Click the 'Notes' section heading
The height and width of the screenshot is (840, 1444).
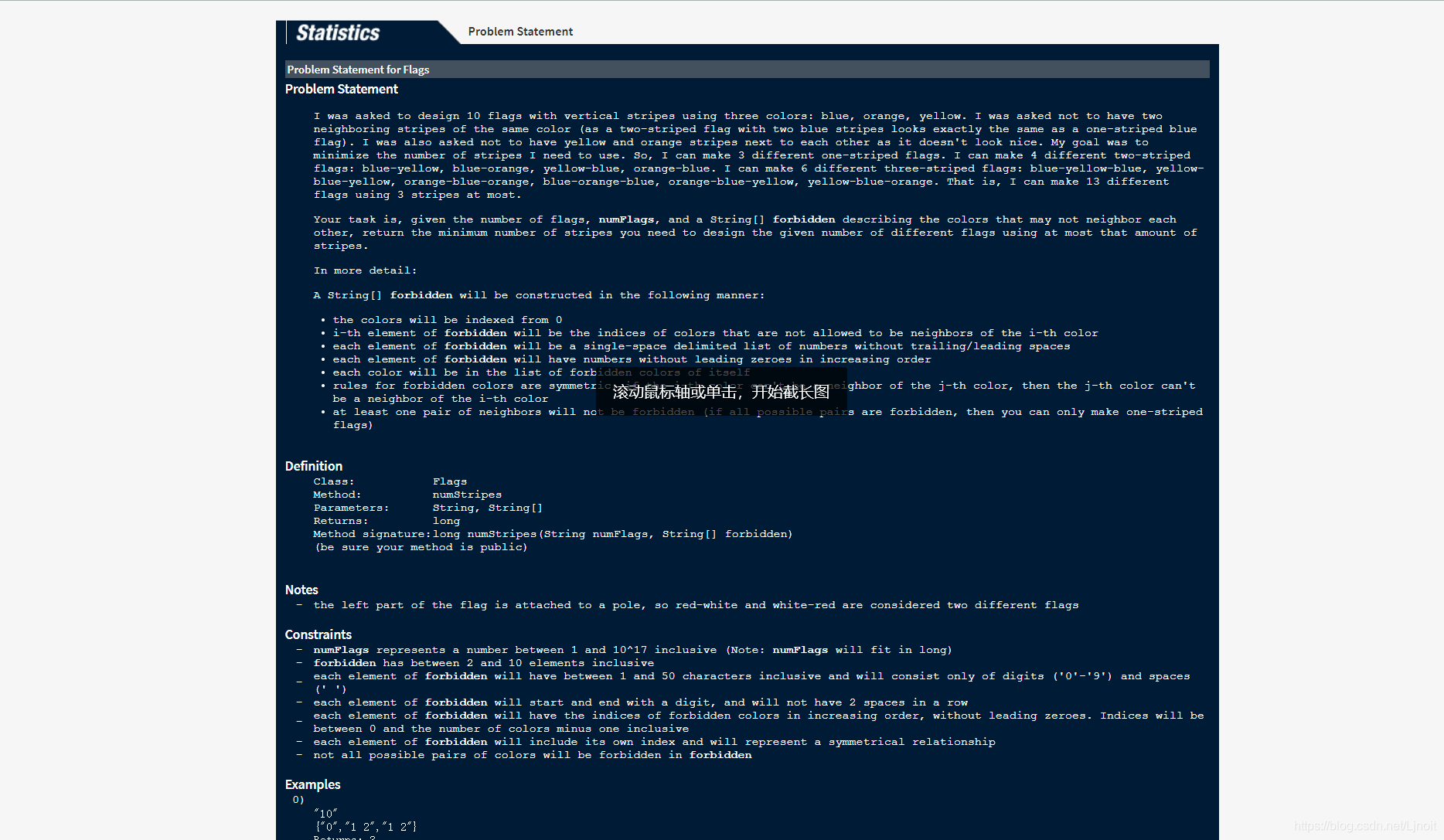click(301, 590)
